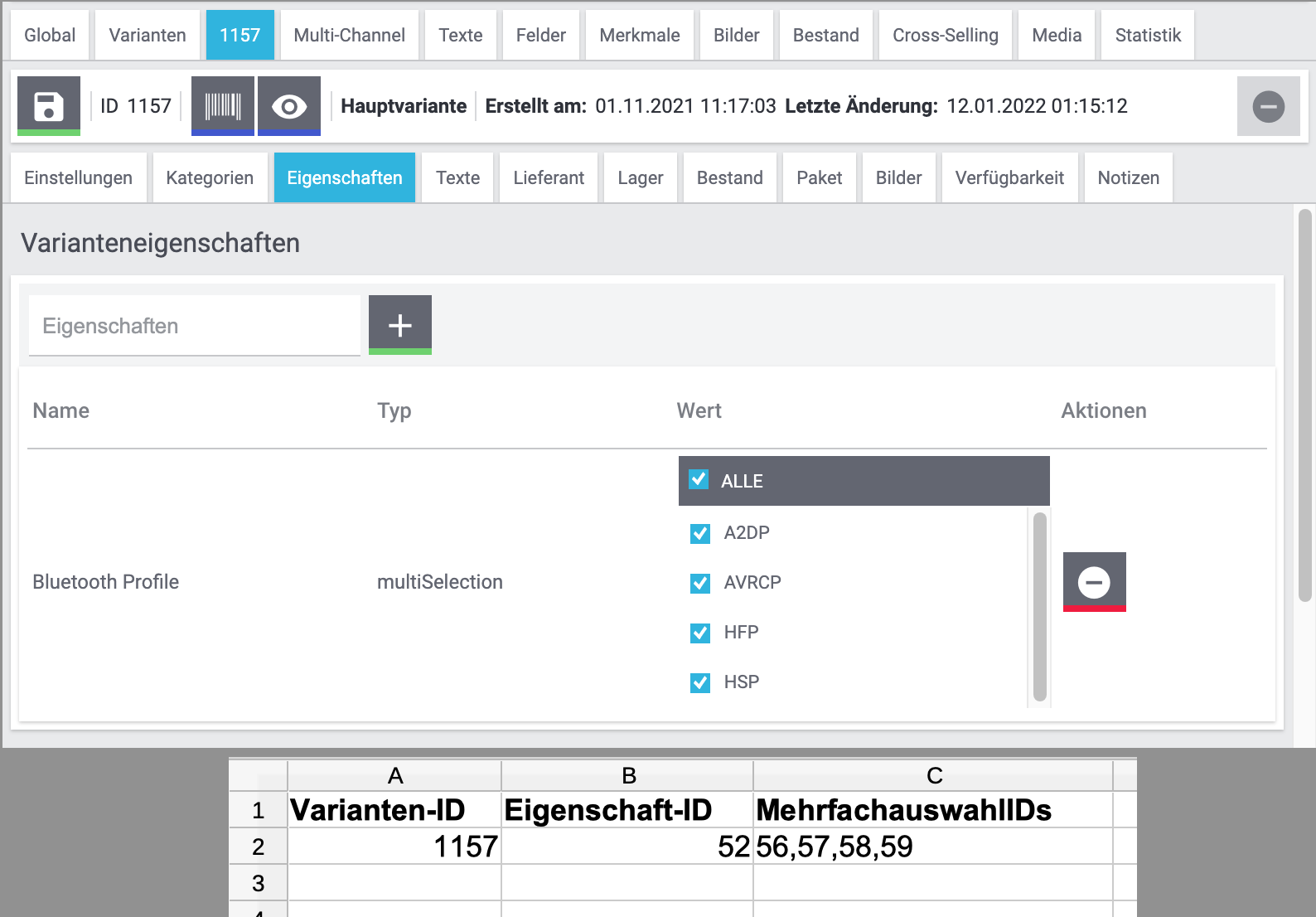This screenshot has height=917, width=1316.
Task: Click the barcode icon button
Action: click(223, 106)
